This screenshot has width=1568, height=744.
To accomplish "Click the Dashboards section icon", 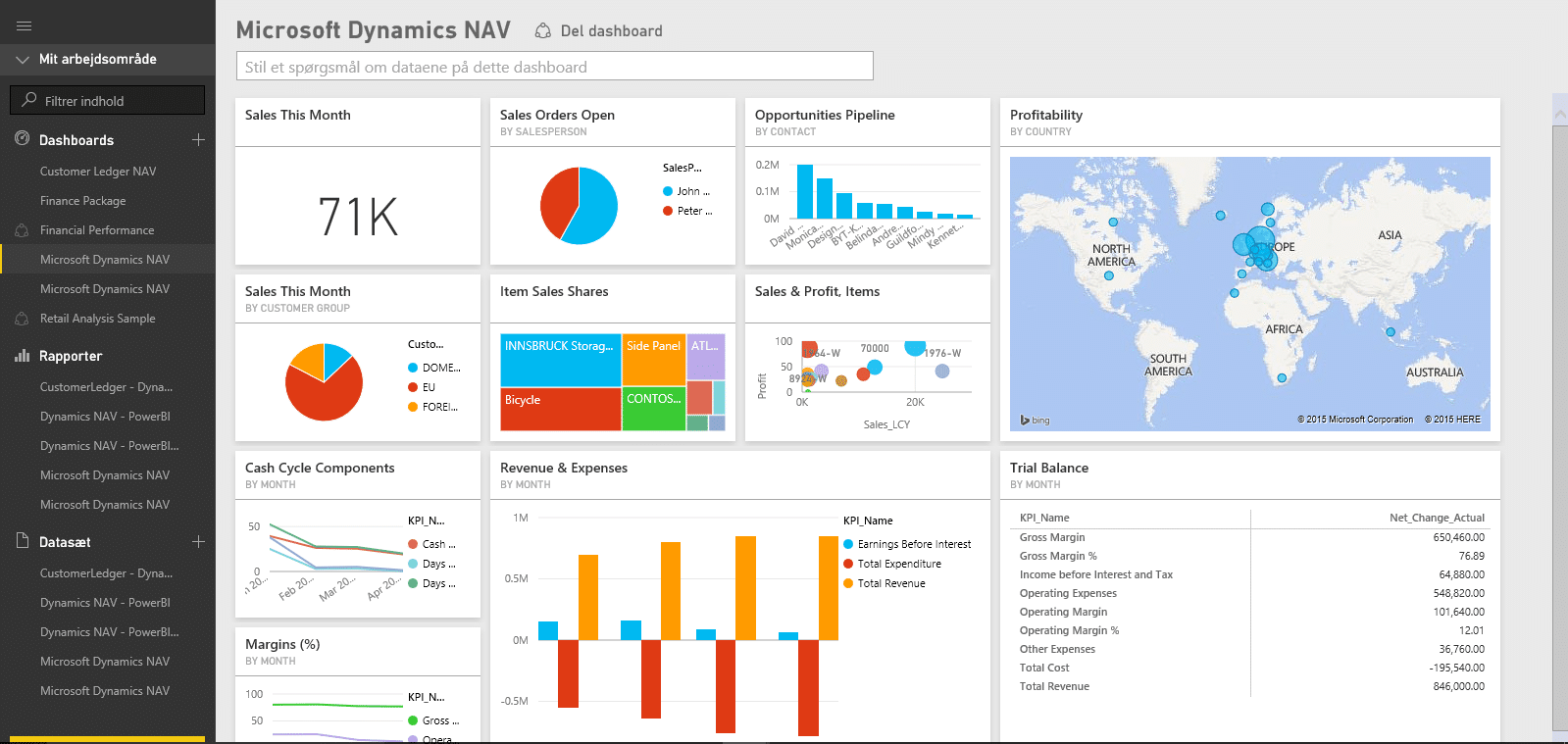I will click(23, 139).
